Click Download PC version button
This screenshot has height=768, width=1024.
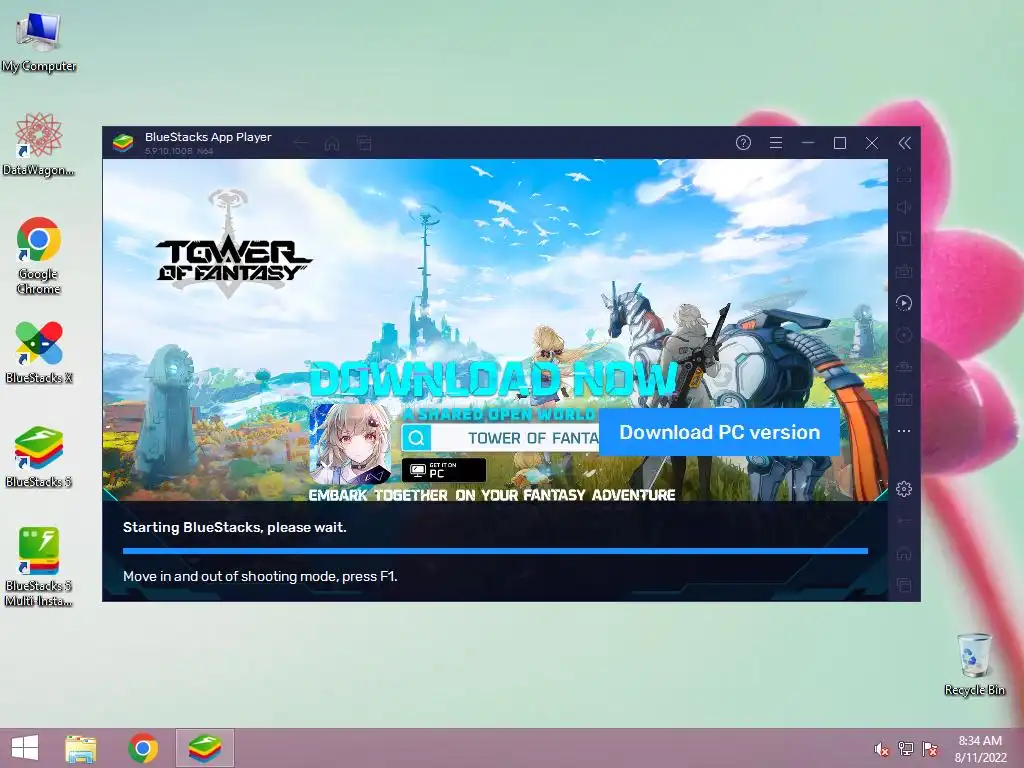[x=719, y=432]
